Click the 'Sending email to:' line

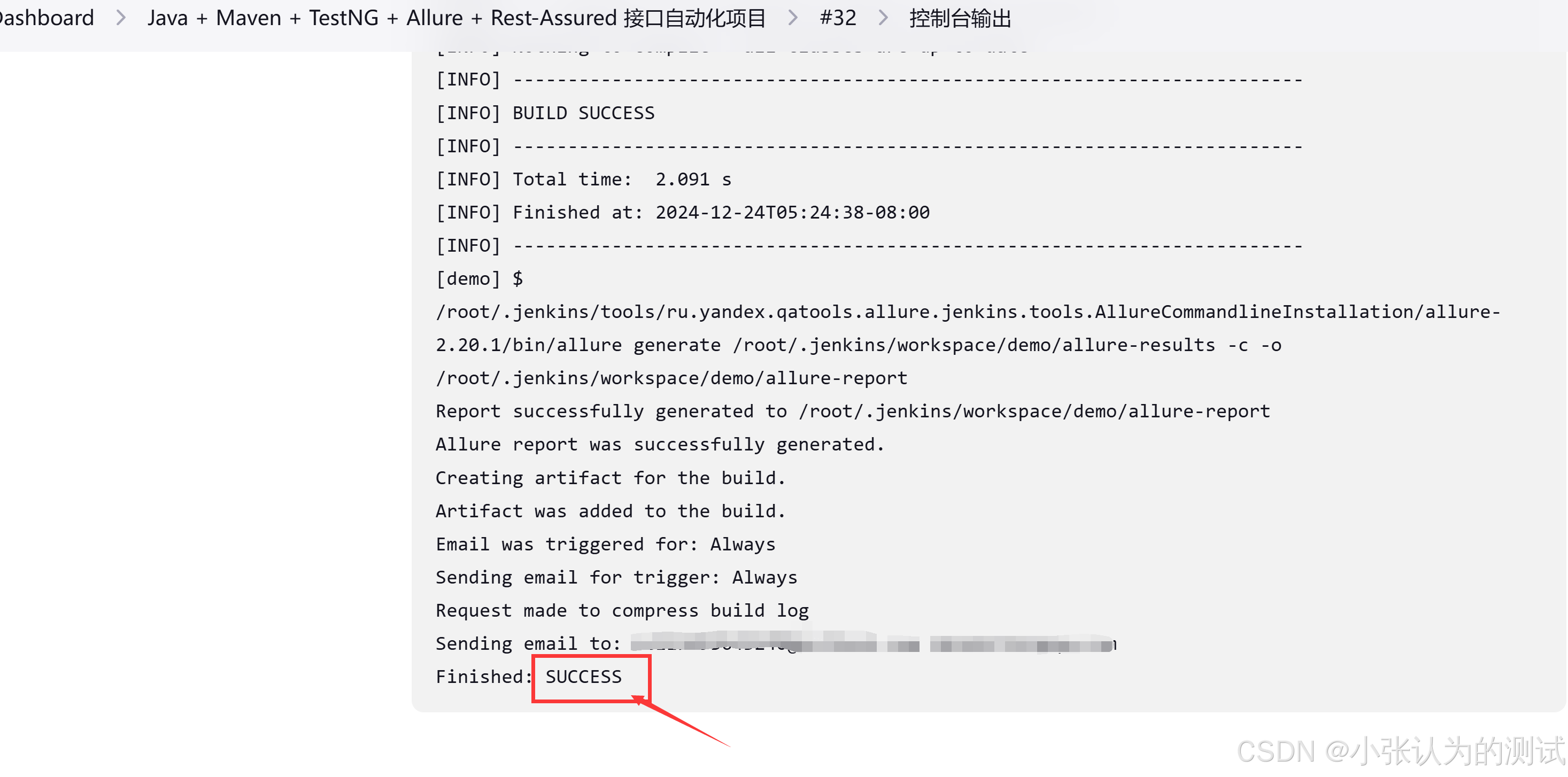776,644
